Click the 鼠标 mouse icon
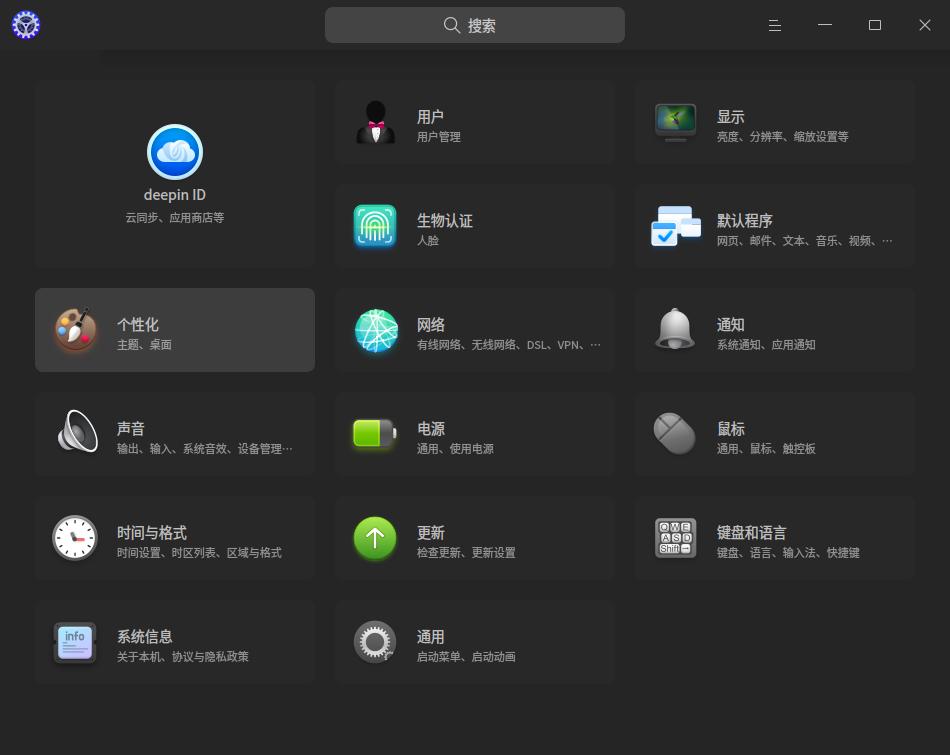The image size is (950, 755). pos(674,433)
